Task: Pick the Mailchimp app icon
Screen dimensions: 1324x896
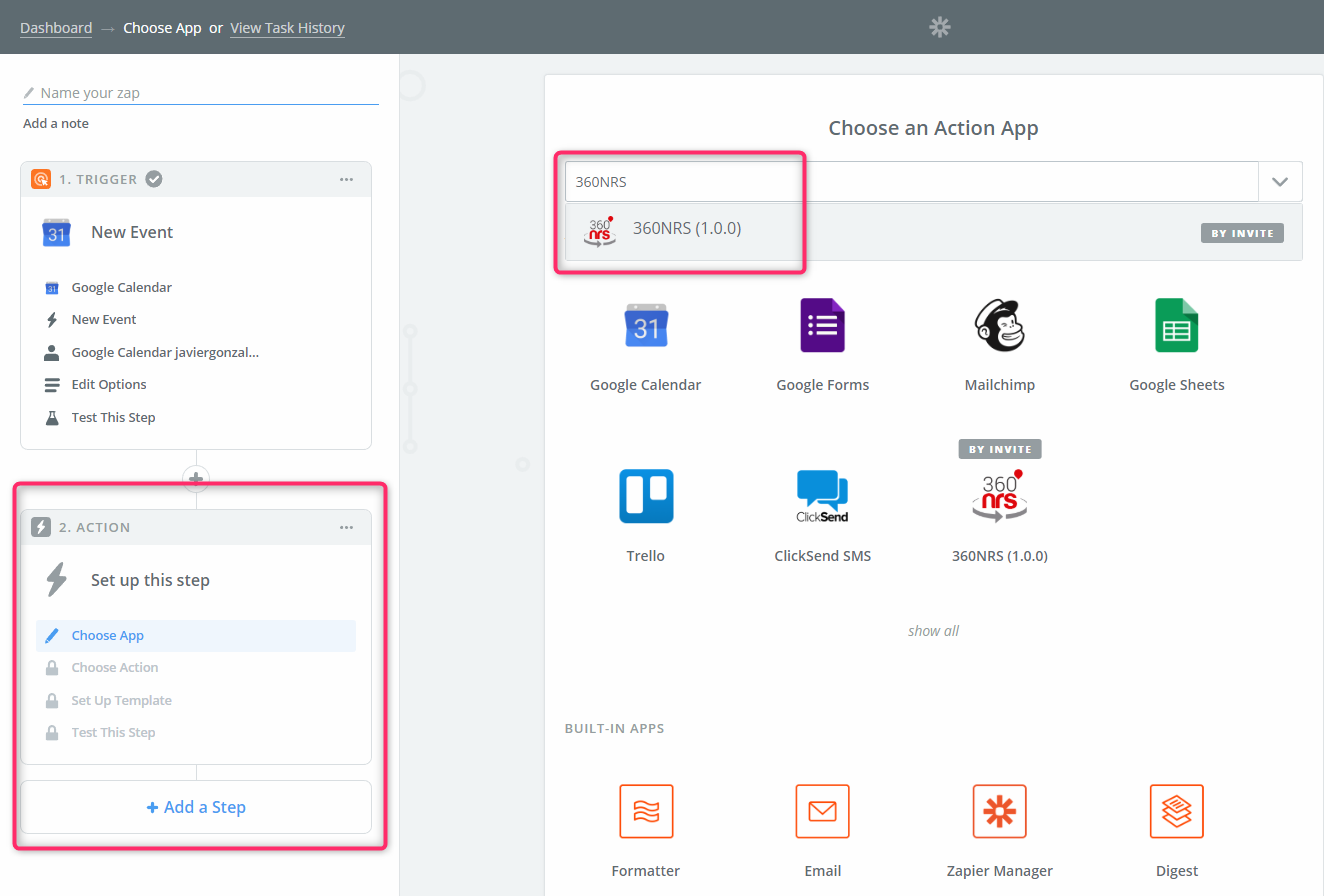Action: pos(999,326)
